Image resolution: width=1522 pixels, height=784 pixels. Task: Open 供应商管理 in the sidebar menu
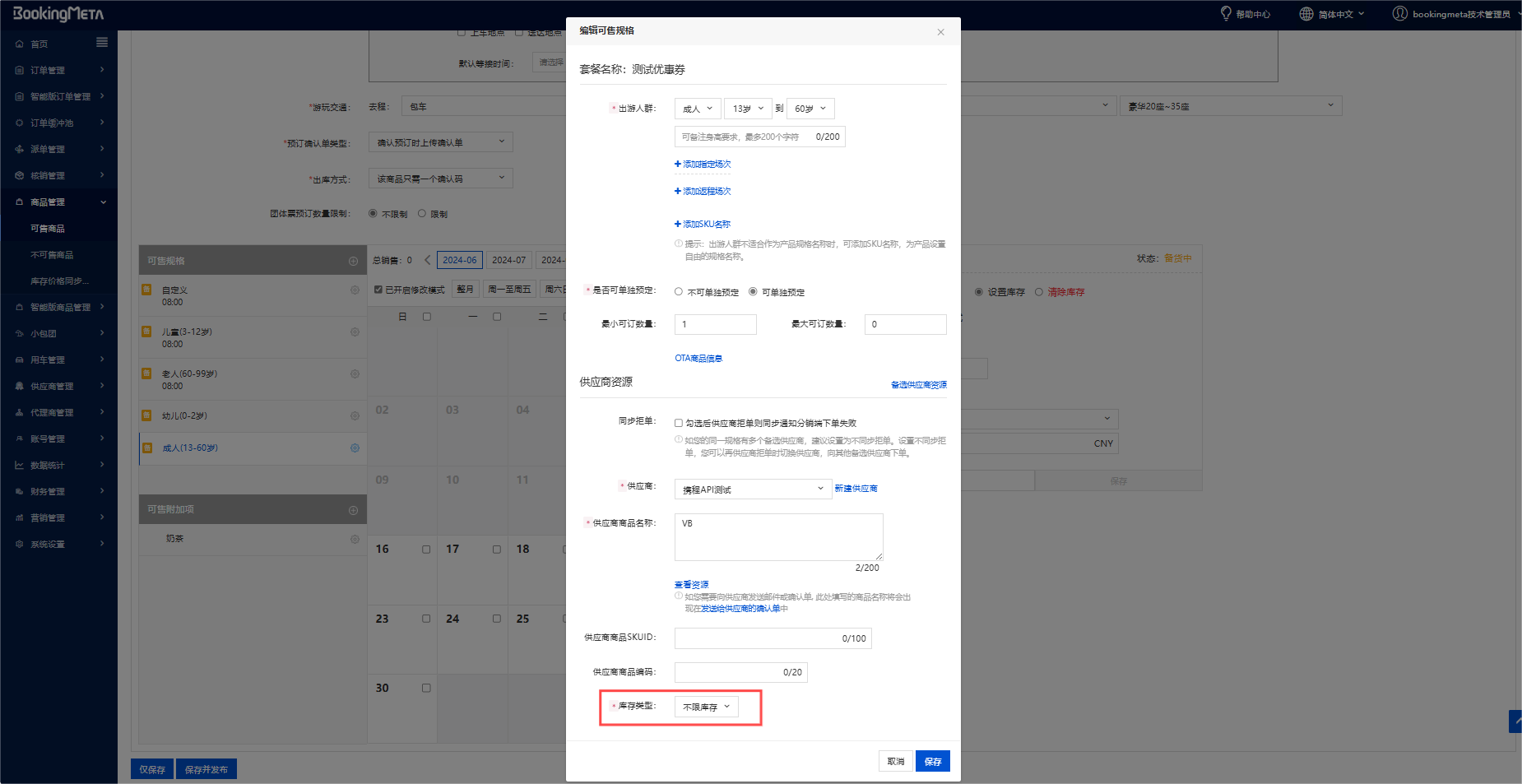pos(52,386)
